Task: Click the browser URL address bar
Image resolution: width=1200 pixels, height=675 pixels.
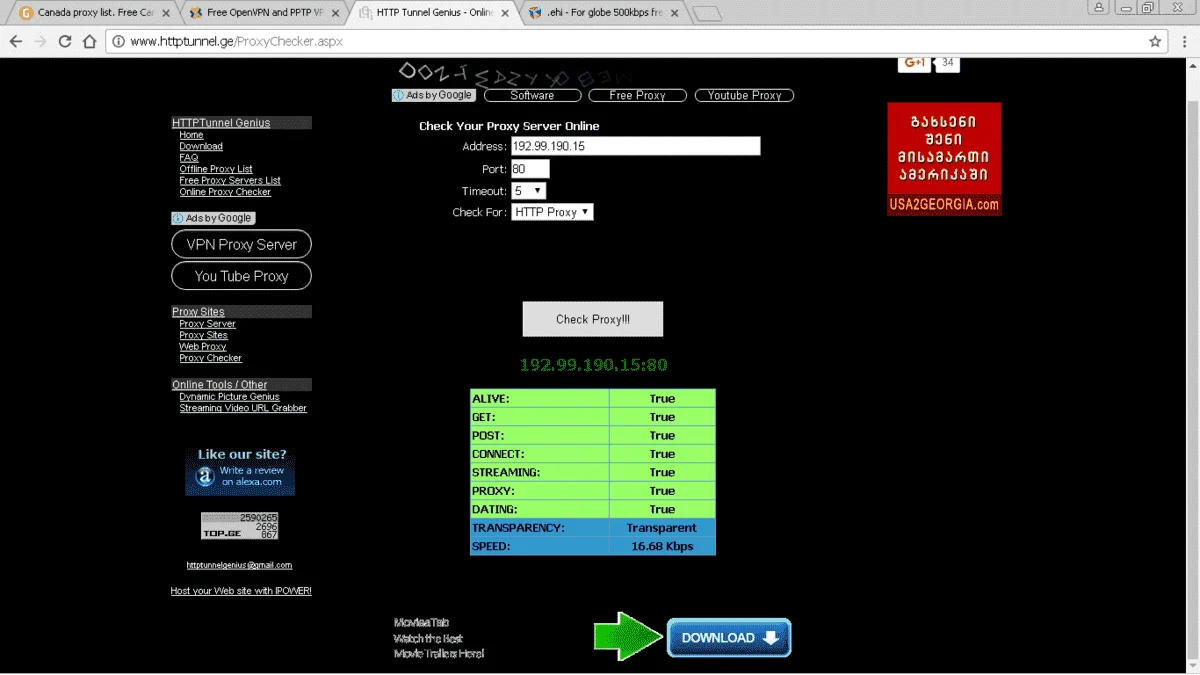Action: coord(640,42)
